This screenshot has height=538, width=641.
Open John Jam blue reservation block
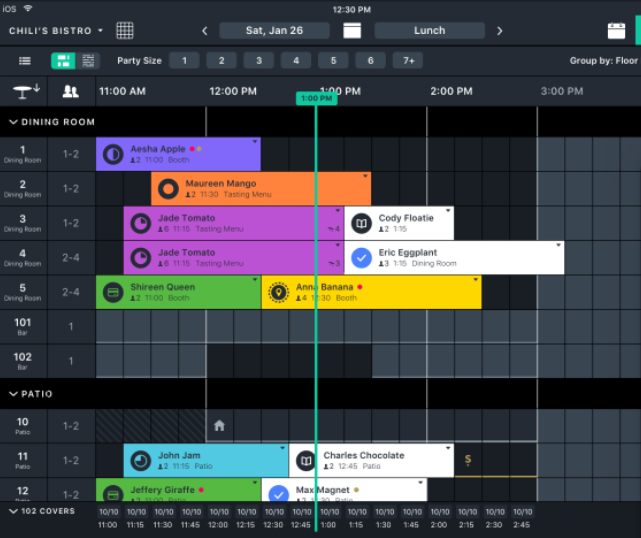tap(206, 461)
